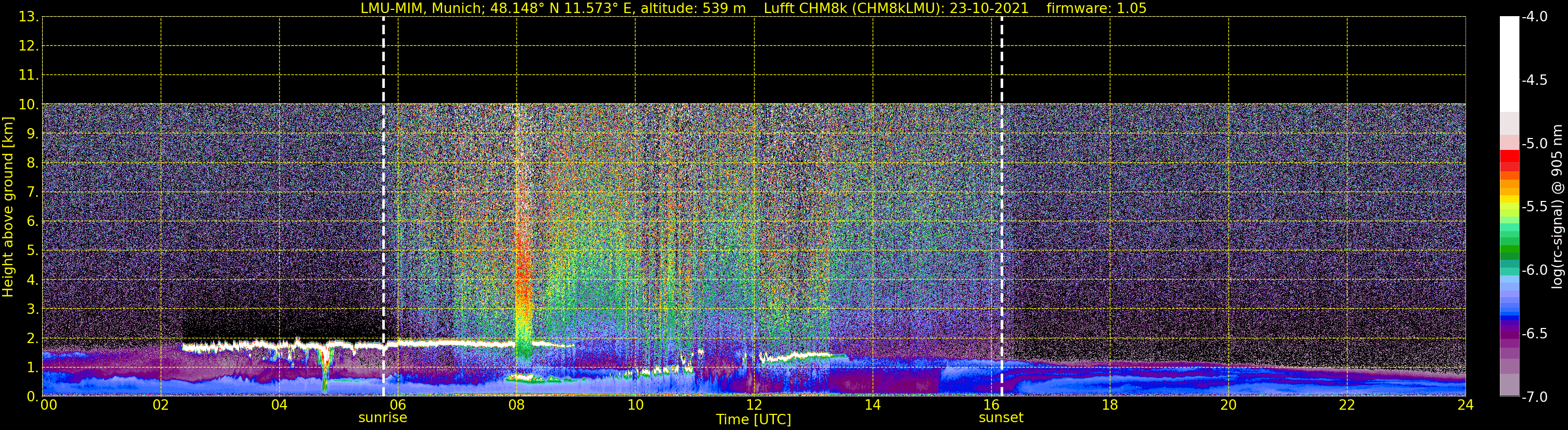This screenshot has width=1568, height=430.
Task: Click the height axis tick label '12.'
Action: pyautogui.click(x=29, y=46)
